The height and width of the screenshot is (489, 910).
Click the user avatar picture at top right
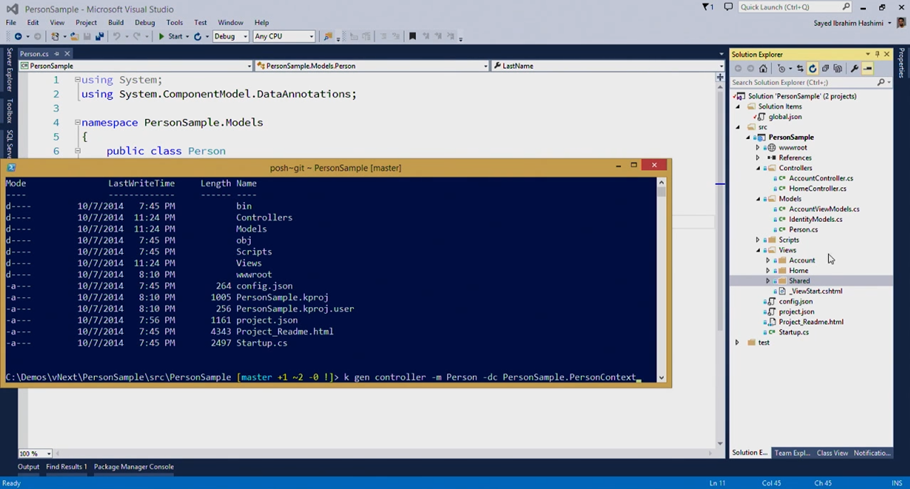point(901,23)
